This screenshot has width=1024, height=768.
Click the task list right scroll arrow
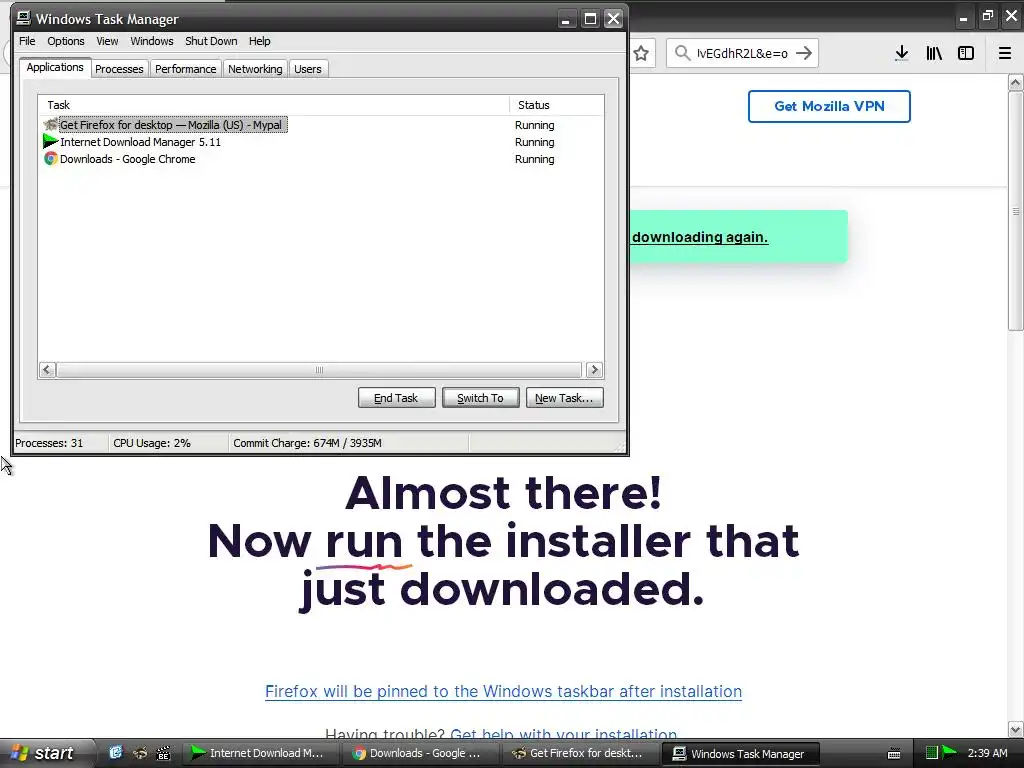click(594, 370)
